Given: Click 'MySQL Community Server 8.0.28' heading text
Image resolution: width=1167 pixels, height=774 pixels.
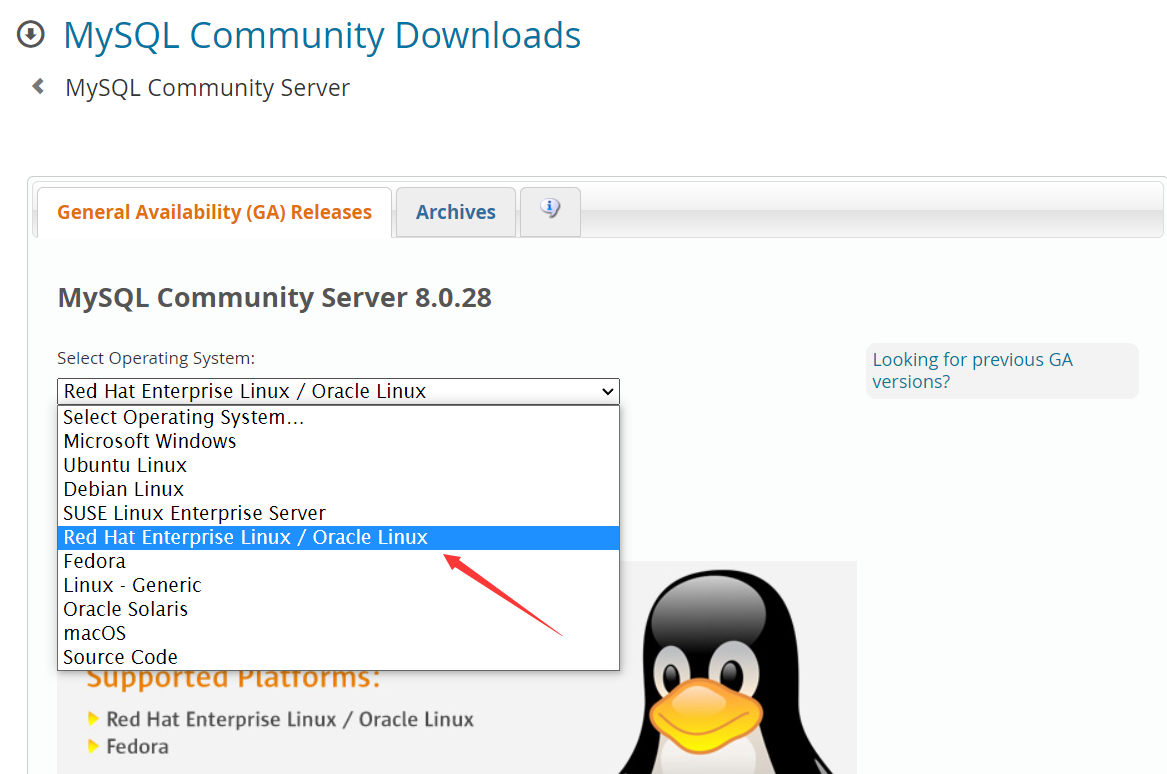Looking at the screenshot, I should click(275, 298).
